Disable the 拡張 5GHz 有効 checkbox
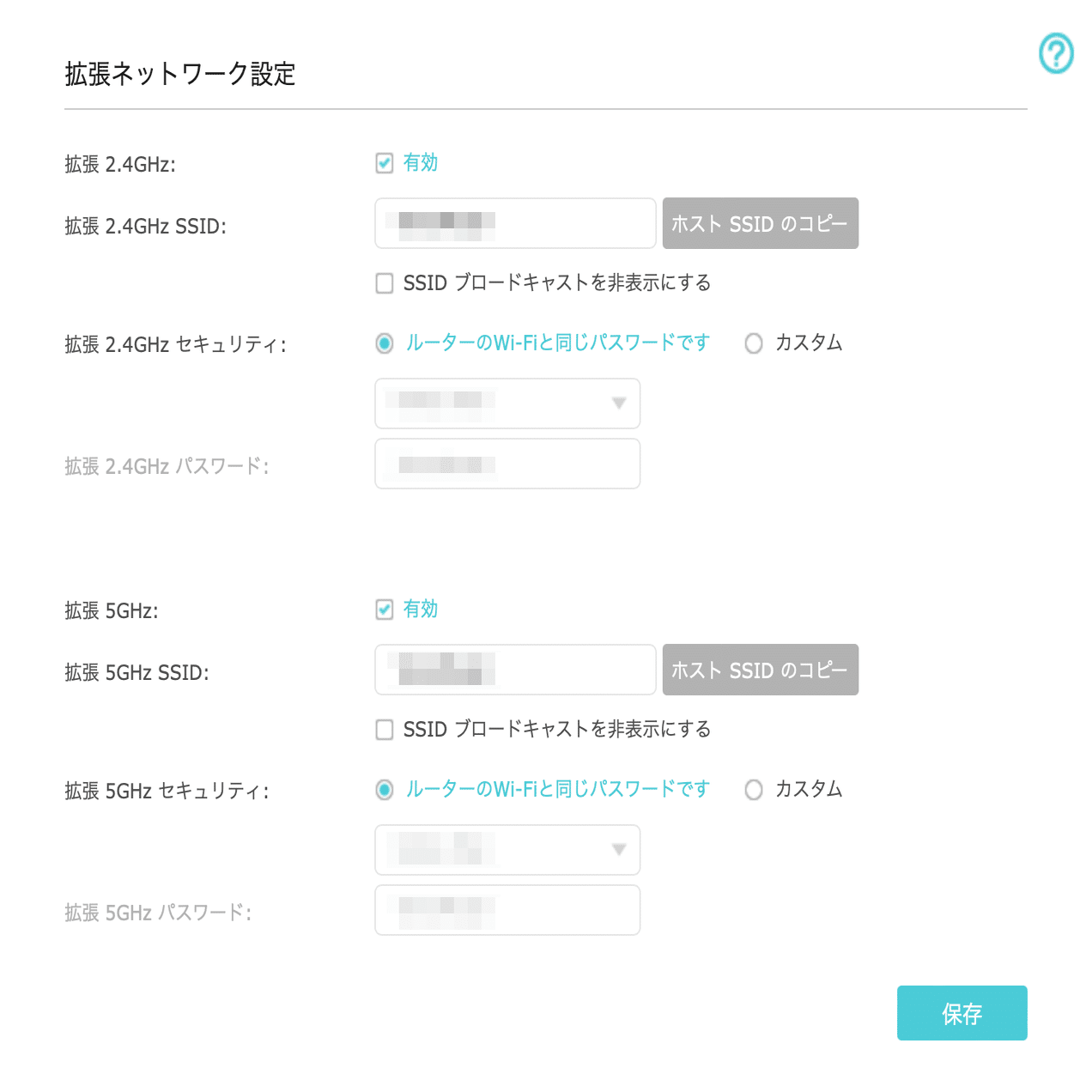Image resolution: width=1092 pixels, height=1092 pixels. [385, 610]
